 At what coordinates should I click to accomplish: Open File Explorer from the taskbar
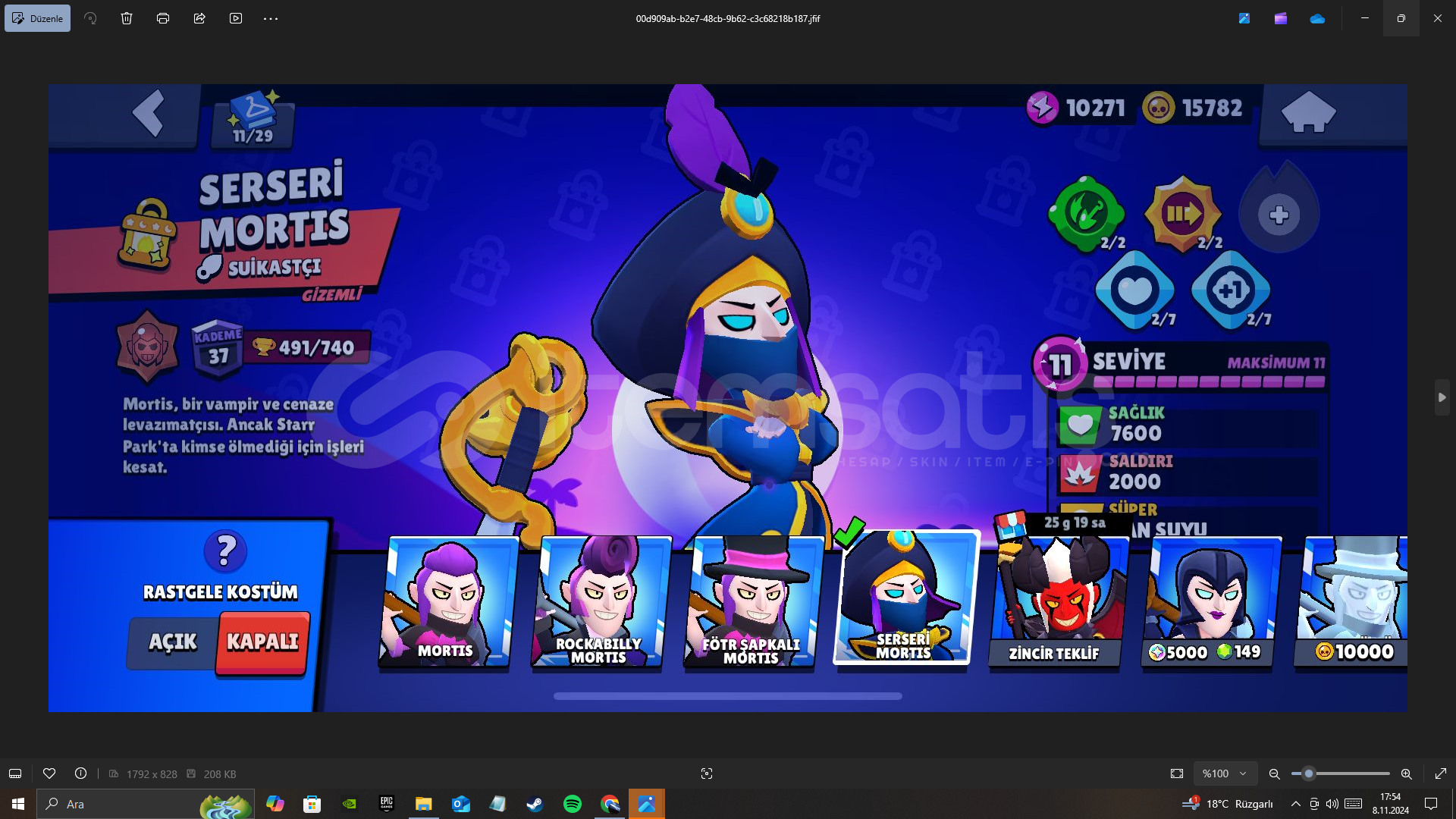(423, 804)
